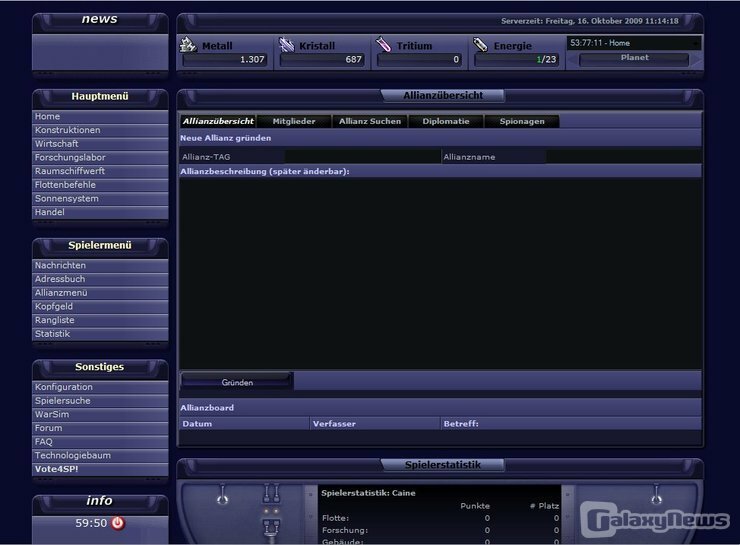Switch to previous planet arrow

pos(572,60)
